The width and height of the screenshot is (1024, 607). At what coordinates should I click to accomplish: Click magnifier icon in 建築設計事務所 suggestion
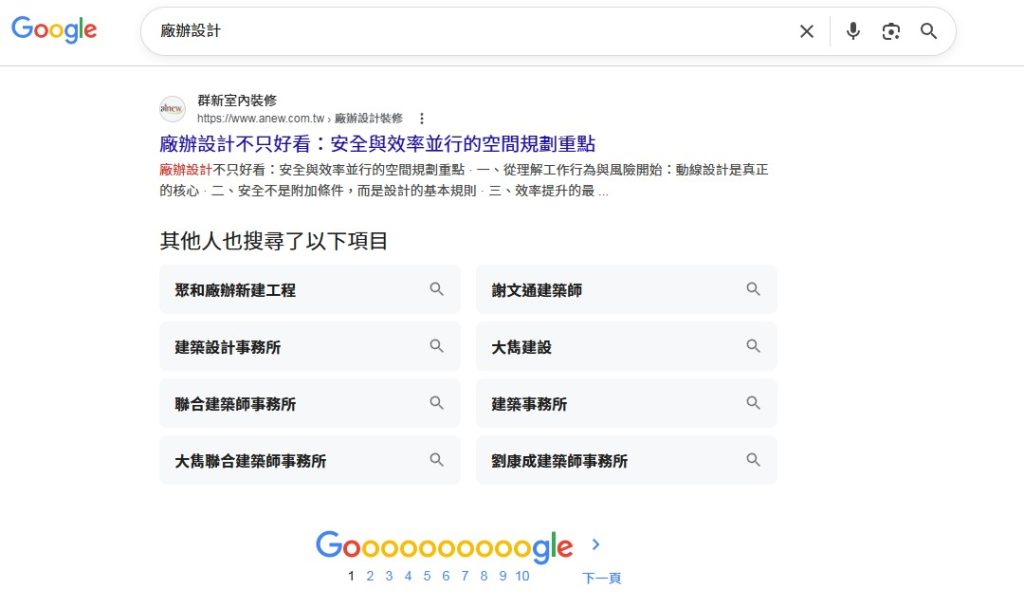point(436,346)
